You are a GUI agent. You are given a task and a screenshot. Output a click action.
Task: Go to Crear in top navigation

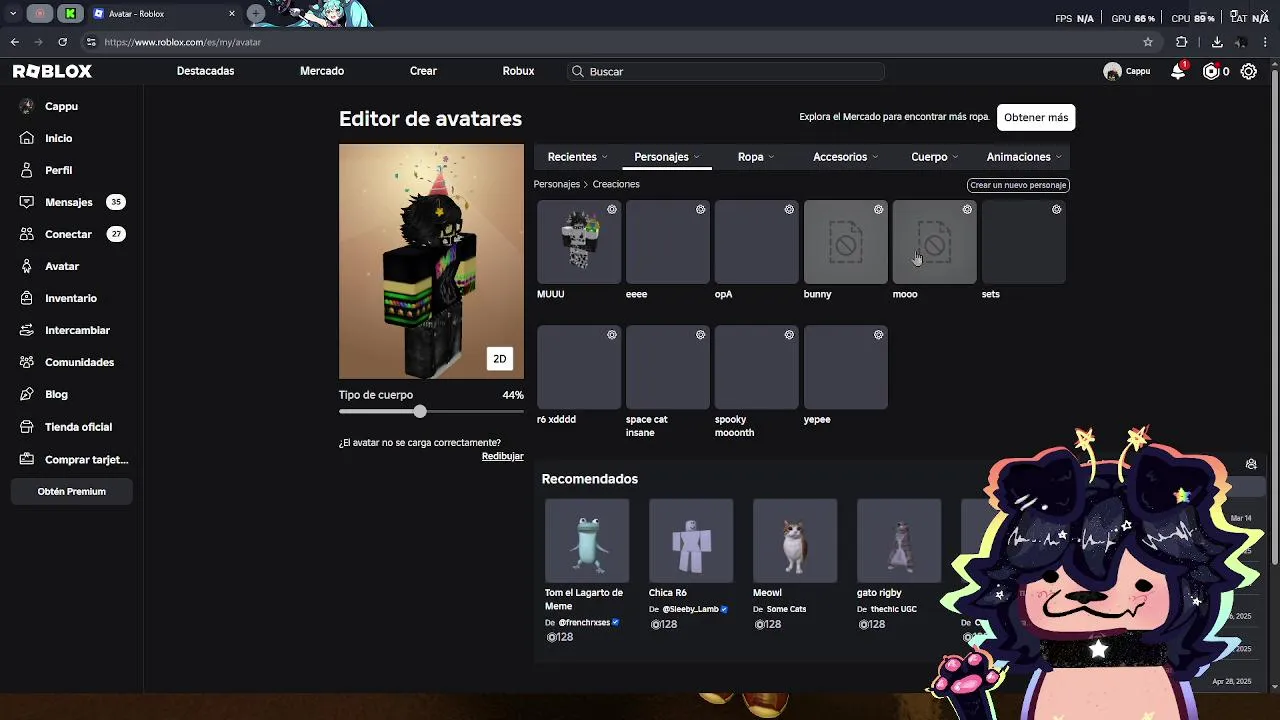pos(423,71)
